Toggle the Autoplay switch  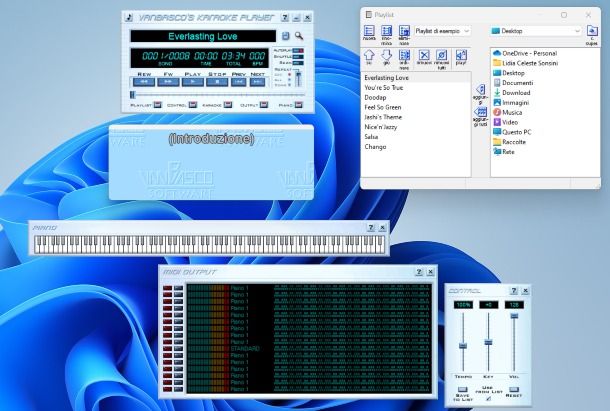pyautogui.click(x=298, y=51)
